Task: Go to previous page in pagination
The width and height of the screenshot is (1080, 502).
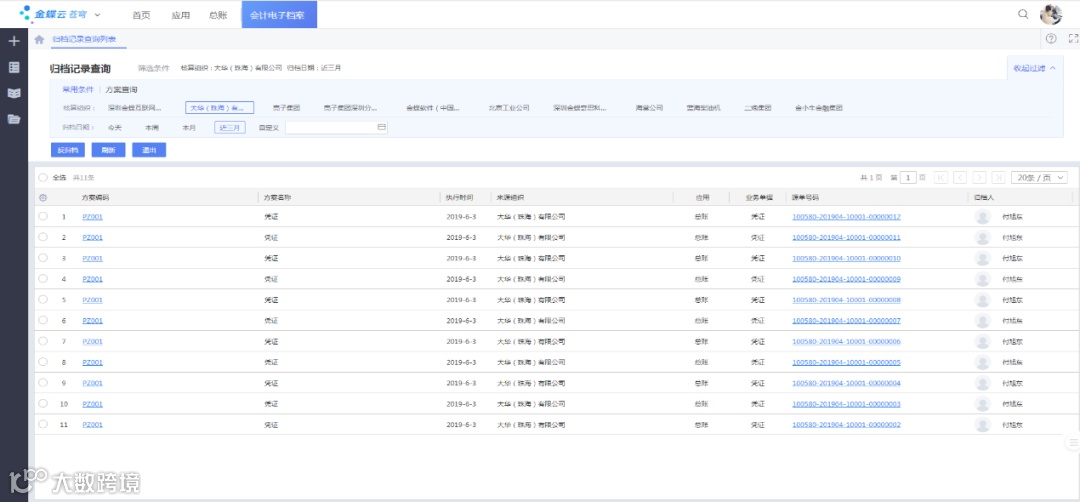Action: click(960, 178)
